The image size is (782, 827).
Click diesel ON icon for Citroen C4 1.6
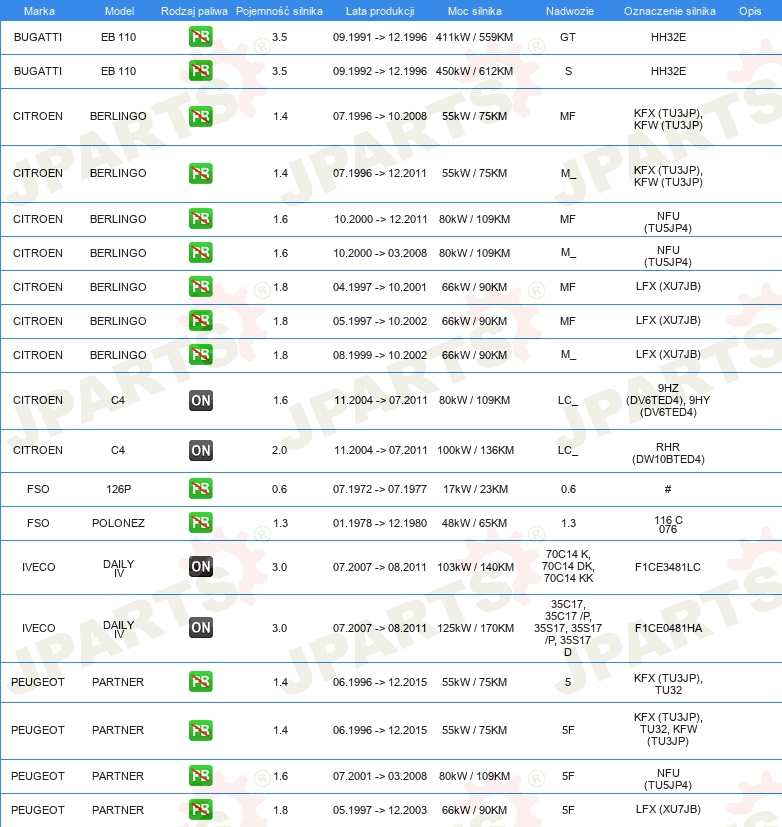point(200,400)
